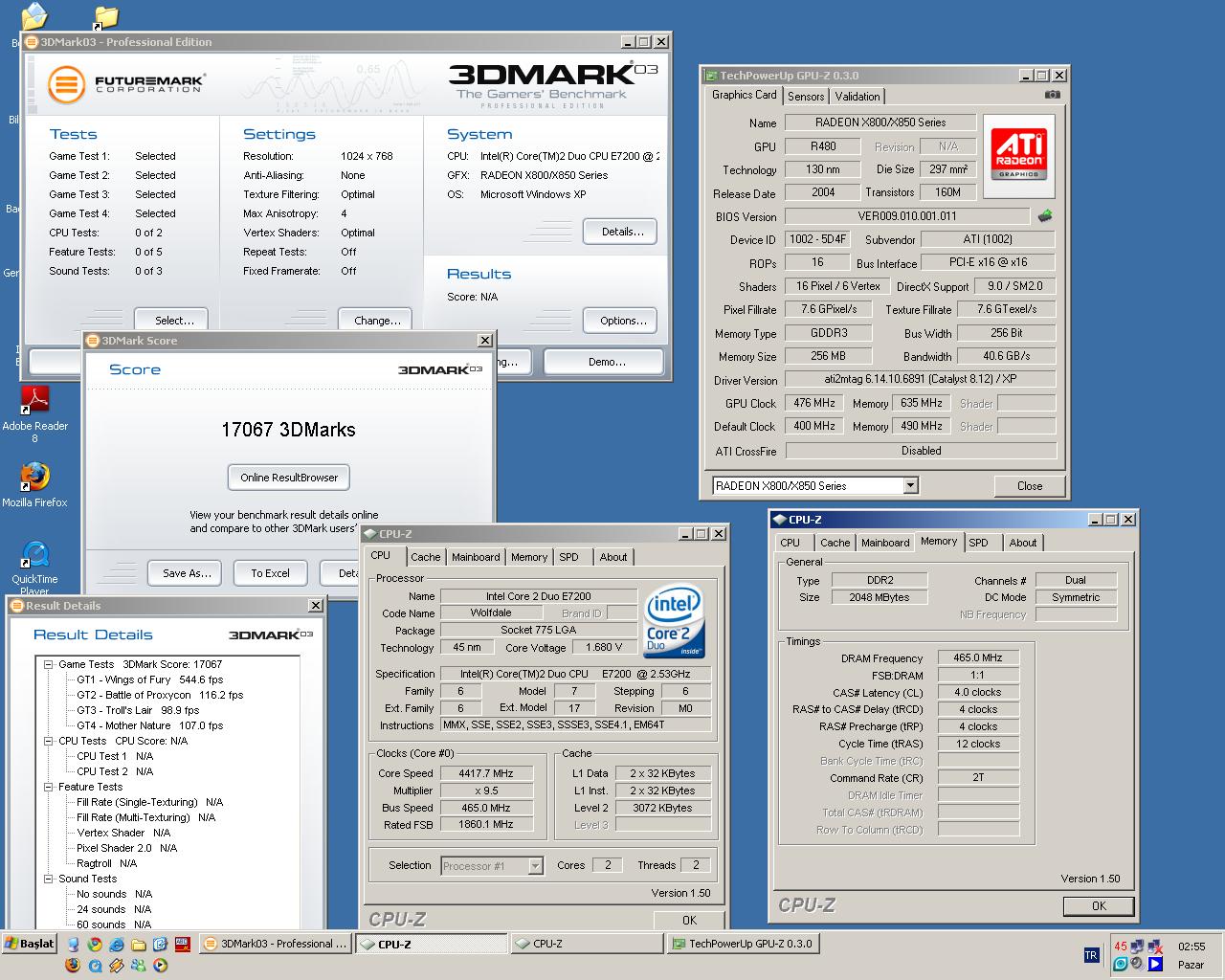This screenshot has height=980, width=1225.
Task: Select the Ragtroll result row
Action: coord(106,863)
